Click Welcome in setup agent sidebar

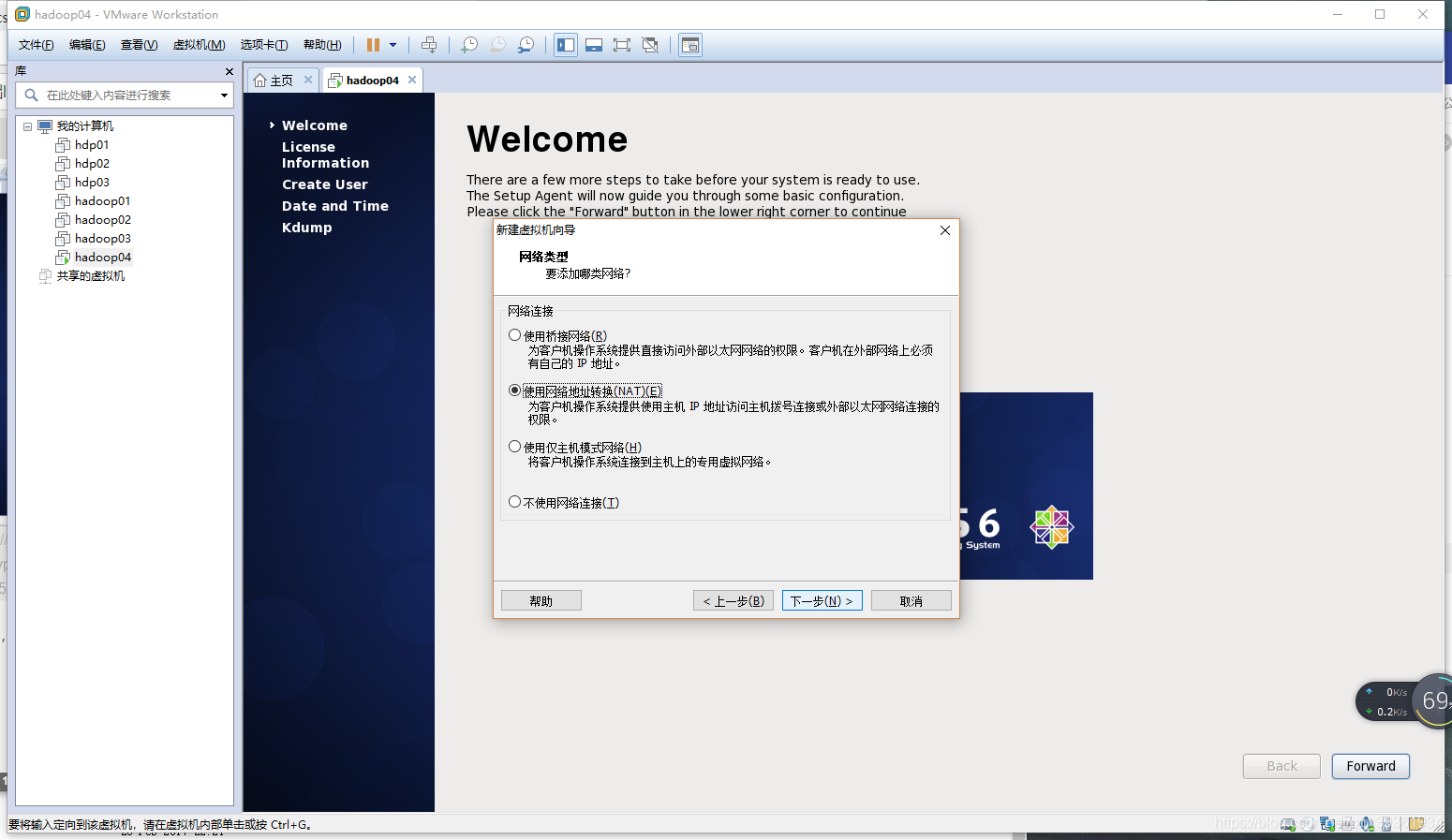(315, 125)
